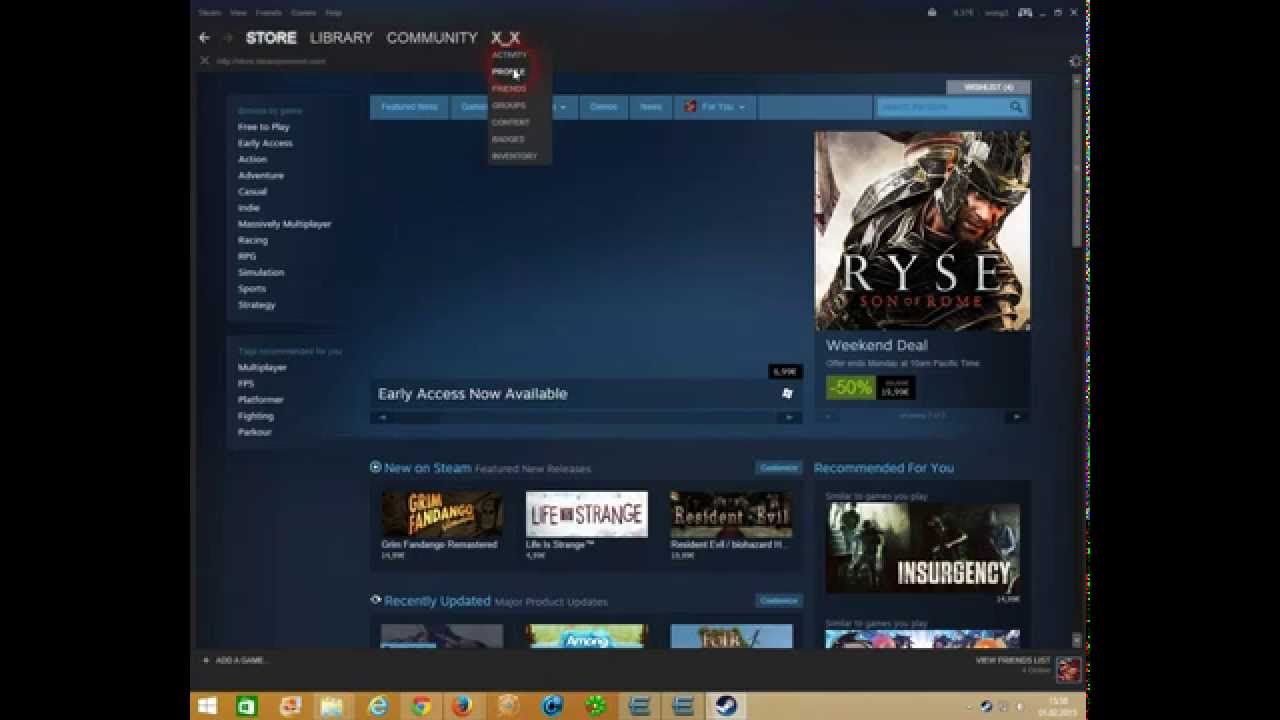This screenshot has width=1280, height=720.
Task: Click the featured carousel scroll bar
Action: (585, 417)
